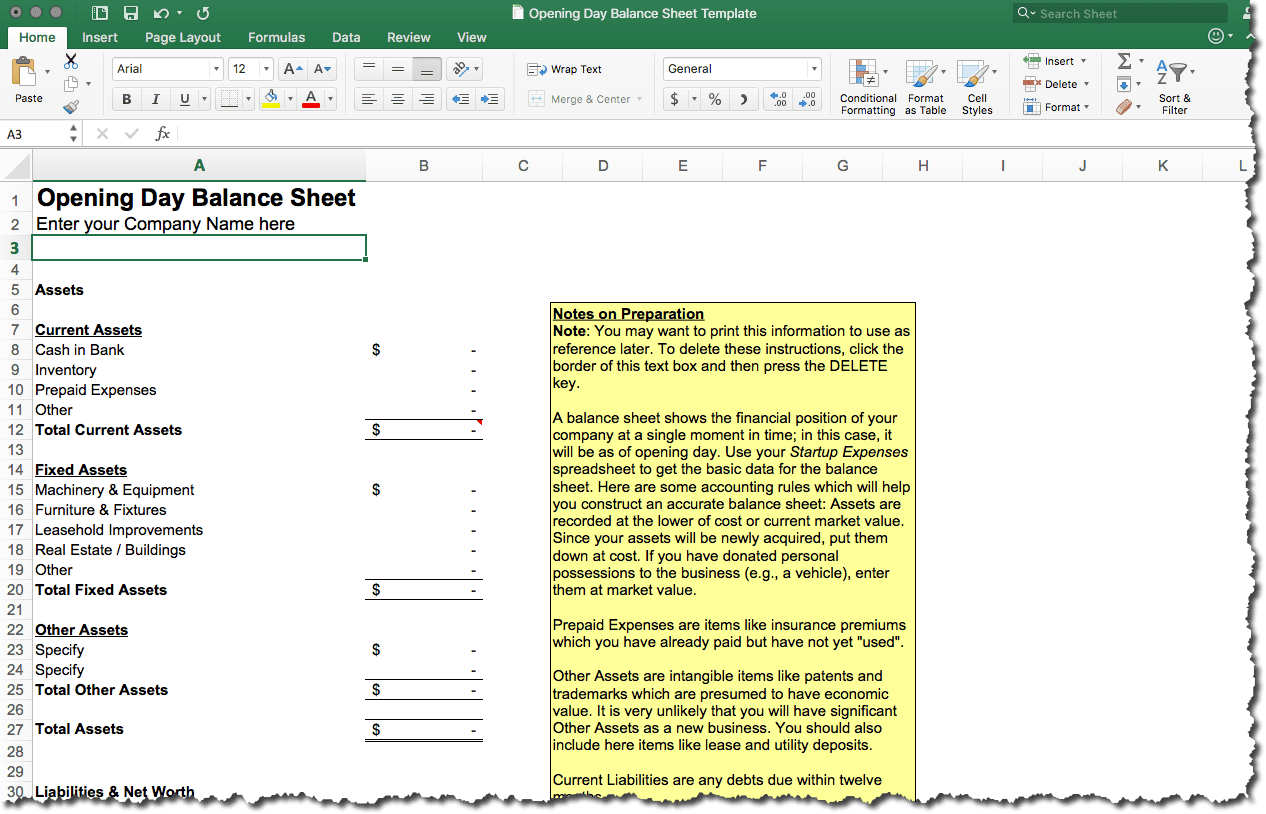This screenshot has width=1266, height=814.
Task: Click the insert function fx icon
Action: coord(163,133)
